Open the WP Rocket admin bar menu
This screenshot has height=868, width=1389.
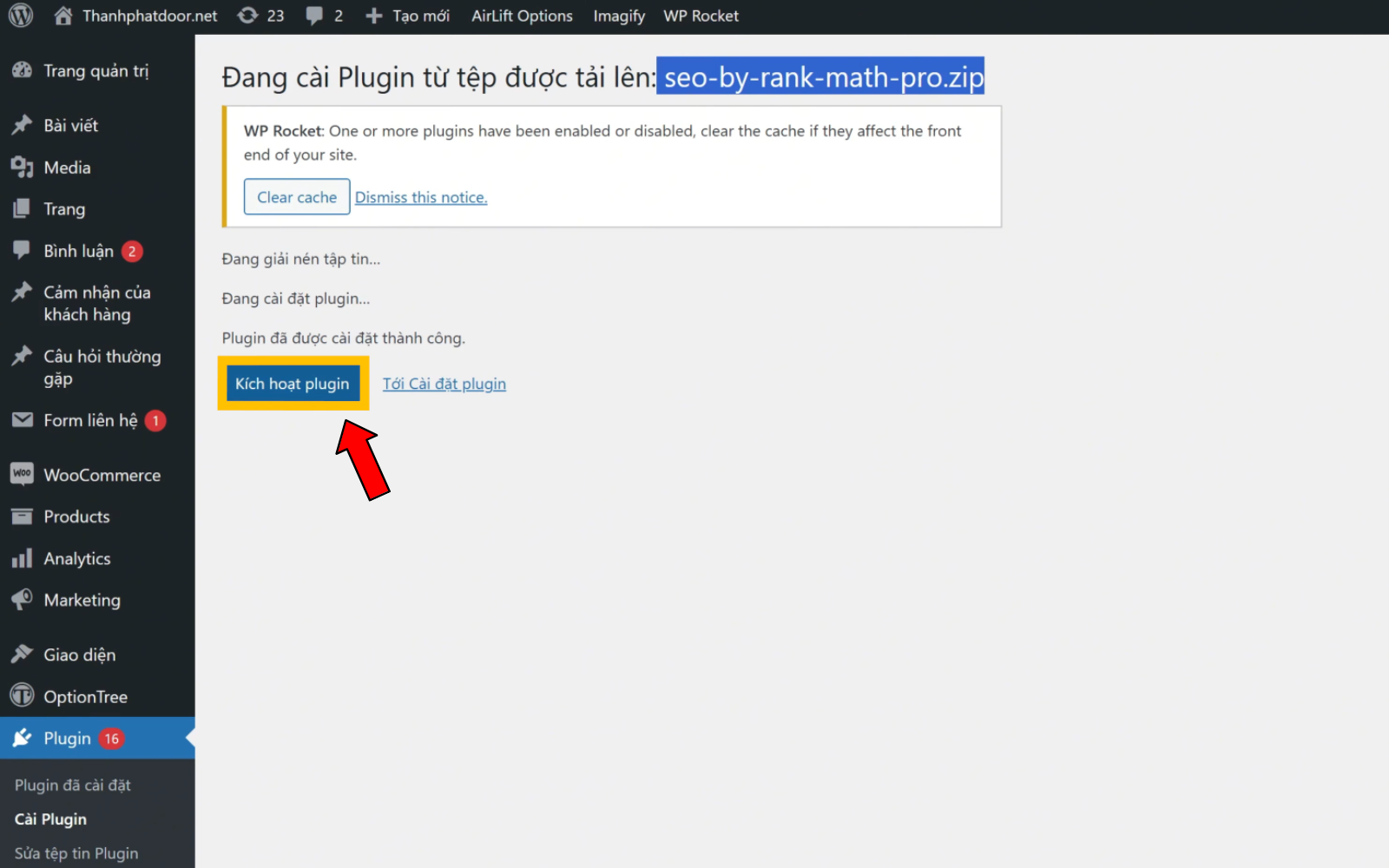click(x=701, y=16)
